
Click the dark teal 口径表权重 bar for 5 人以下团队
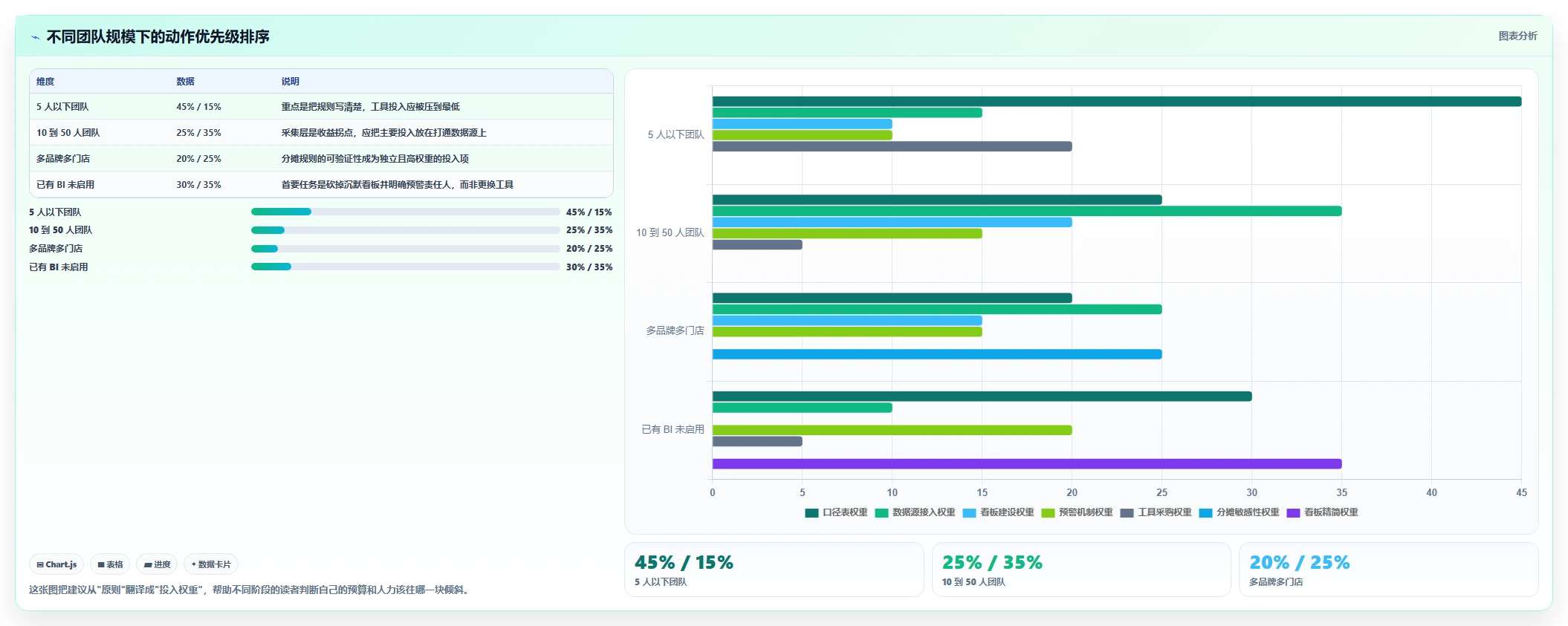(x=1117, y=102)
